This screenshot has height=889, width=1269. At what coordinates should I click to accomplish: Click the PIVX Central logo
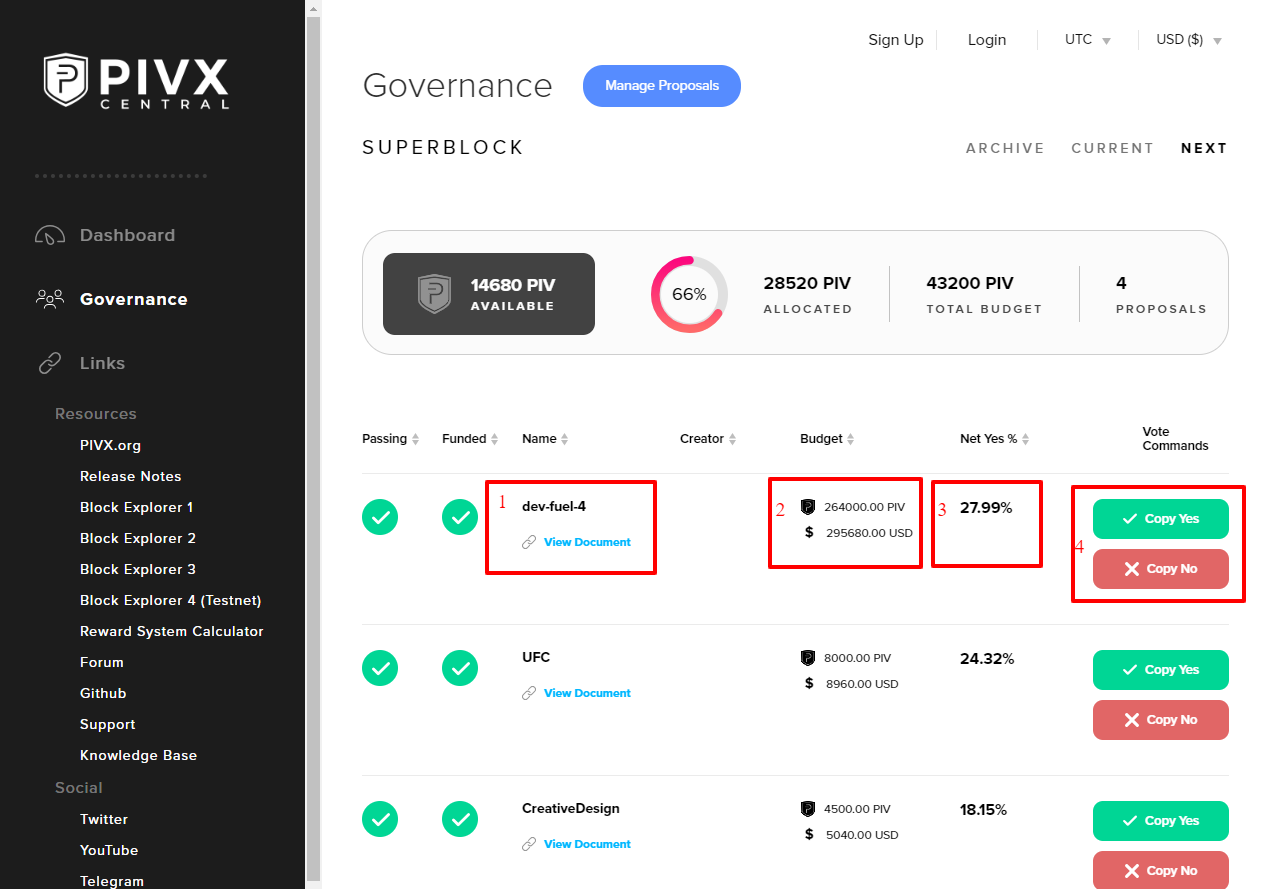click(137, 81)
